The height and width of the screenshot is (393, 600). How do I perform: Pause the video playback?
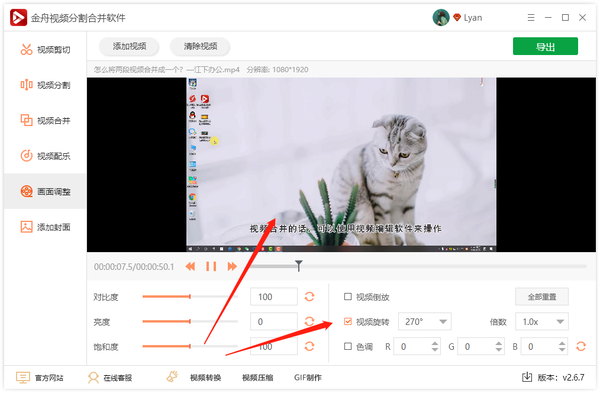click(211, 266)
